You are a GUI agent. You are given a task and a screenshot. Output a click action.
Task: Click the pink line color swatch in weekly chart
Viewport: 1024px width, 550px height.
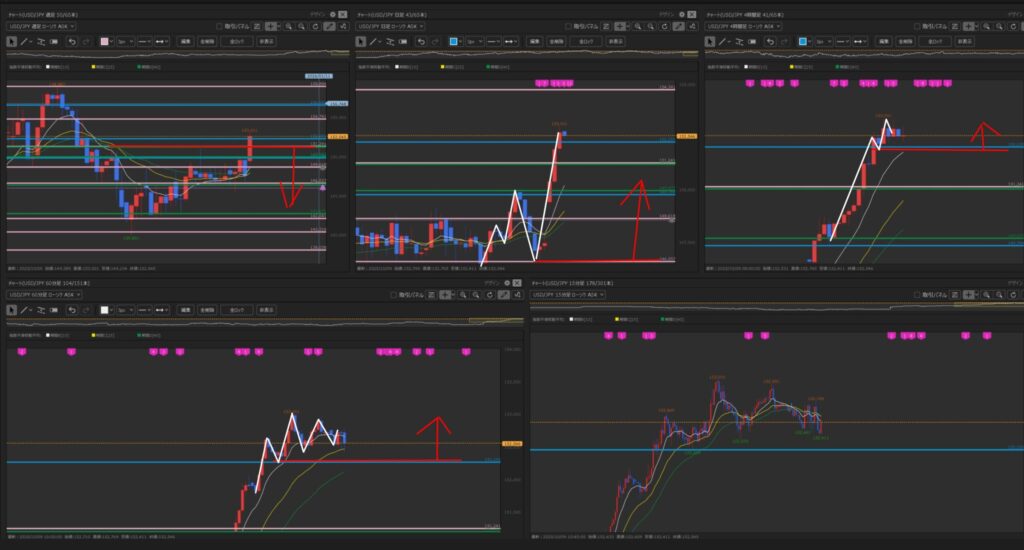(x=104, y=41)
